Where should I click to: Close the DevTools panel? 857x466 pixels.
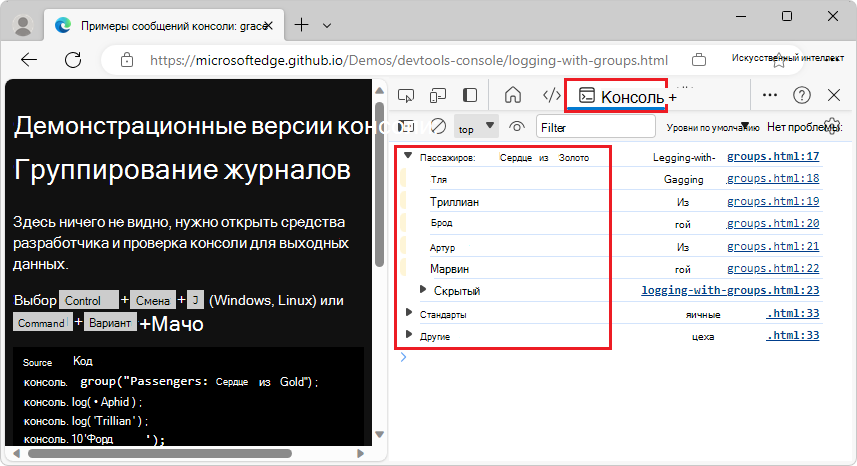coord(834,95)
